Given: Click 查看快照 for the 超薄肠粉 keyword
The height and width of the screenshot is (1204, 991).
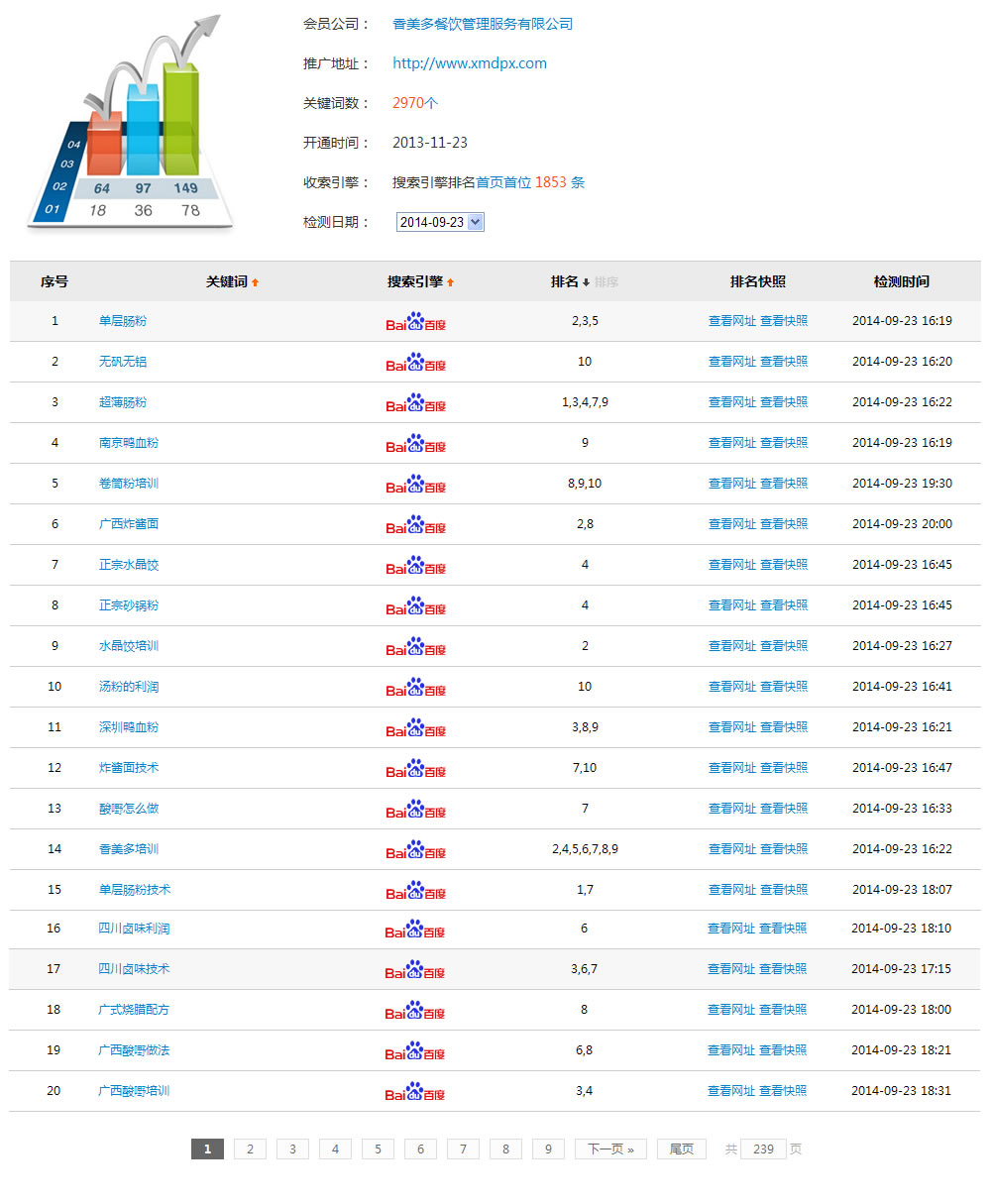Looking at the screenshot, I should pos(784,402).
